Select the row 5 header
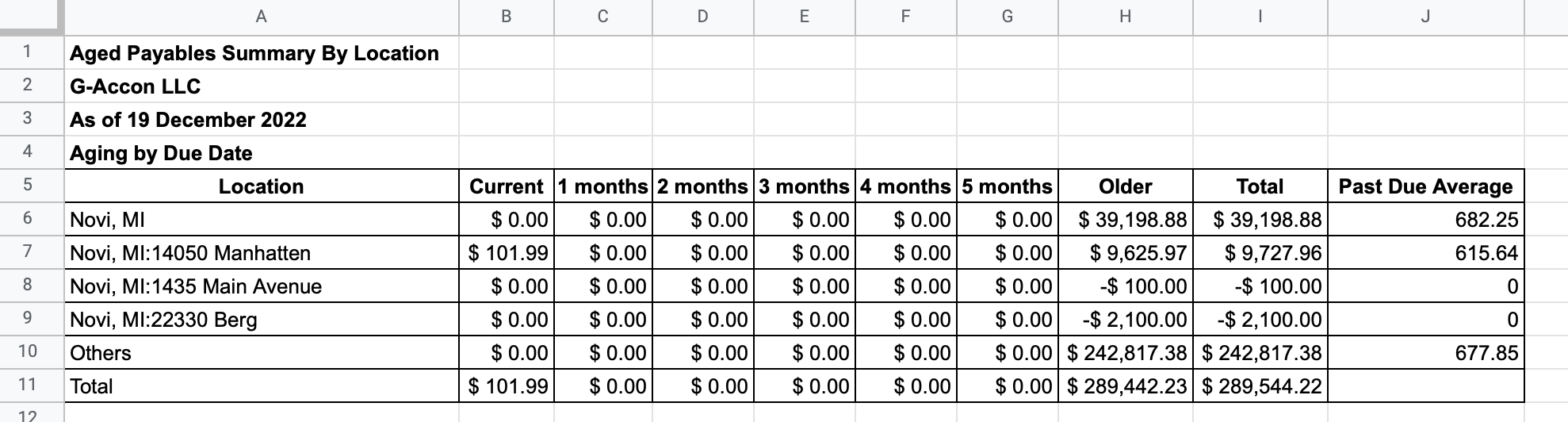The width and height of the screenshot is (1568, 422). click(x=28, y=186)
